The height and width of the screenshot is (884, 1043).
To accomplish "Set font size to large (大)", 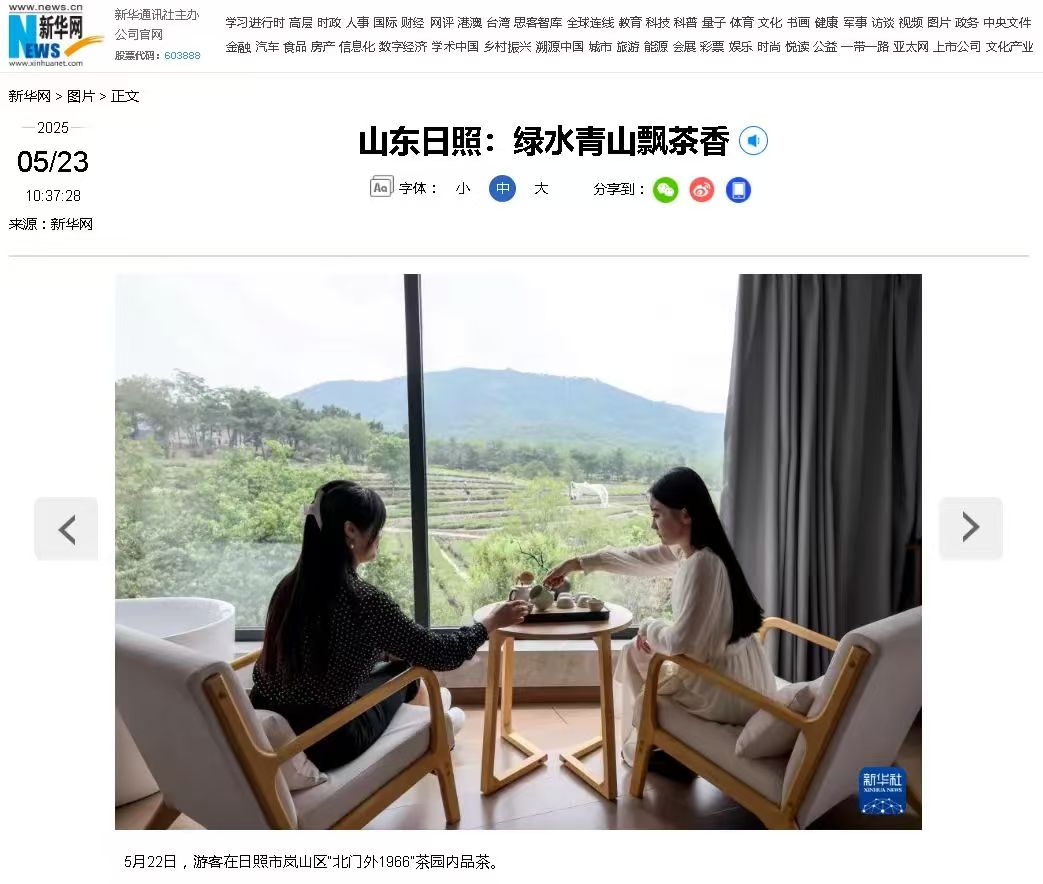I will (541, 189).
